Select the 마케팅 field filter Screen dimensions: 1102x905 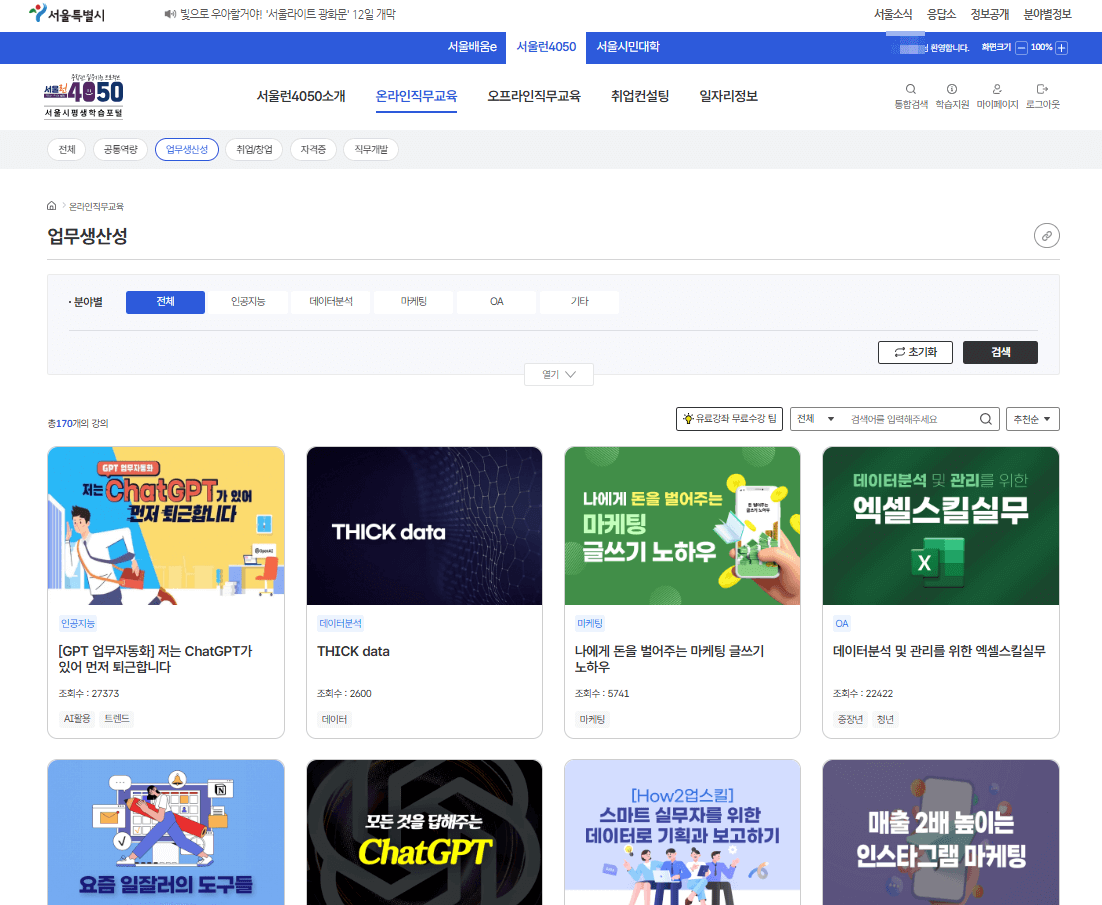pos(413,301)
